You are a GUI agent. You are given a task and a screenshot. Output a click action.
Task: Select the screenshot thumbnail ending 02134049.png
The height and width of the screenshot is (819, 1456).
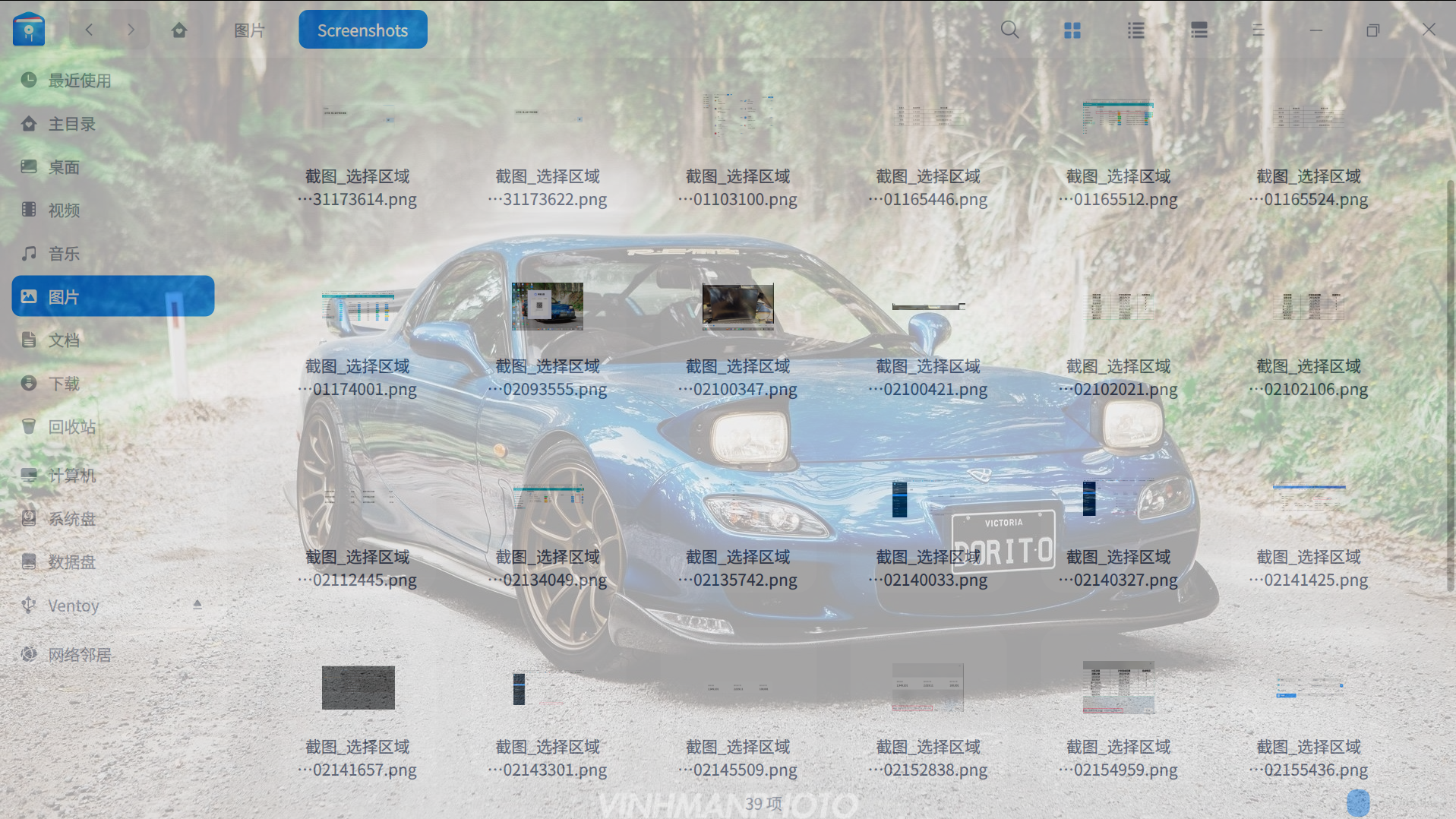coord(548,497)
